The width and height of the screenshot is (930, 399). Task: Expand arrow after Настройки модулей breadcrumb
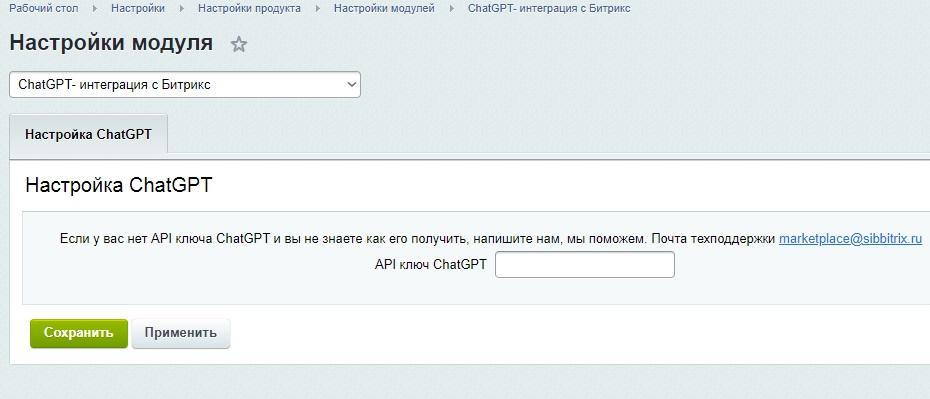(451, 9)
